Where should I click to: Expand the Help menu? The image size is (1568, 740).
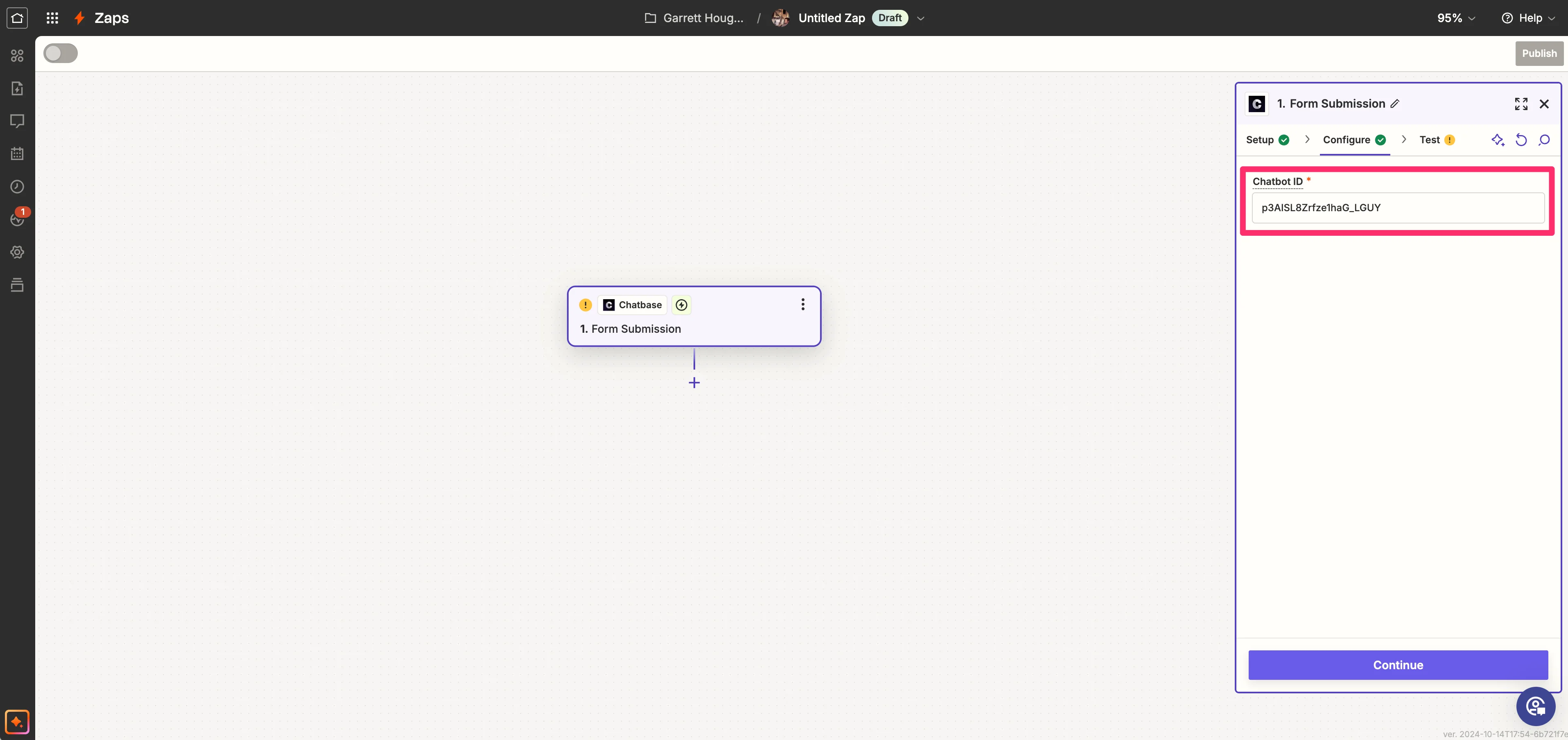pyautogui.click(x=1529, y=18)
